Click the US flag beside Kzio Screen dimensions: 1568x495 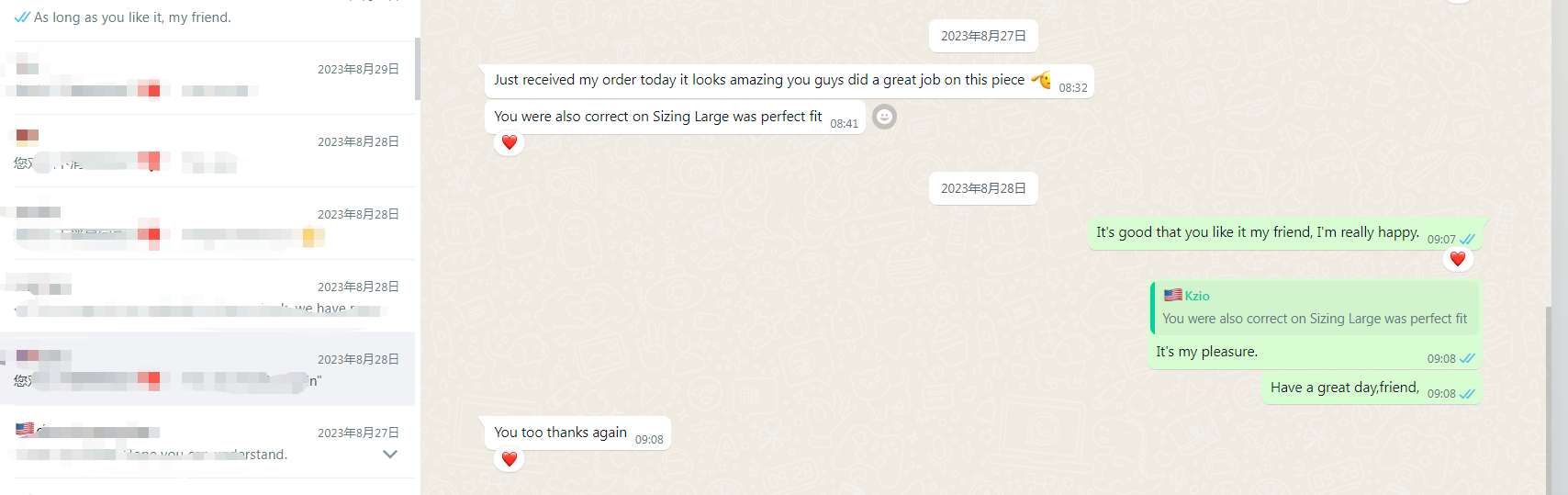[x=1172, y=296]
